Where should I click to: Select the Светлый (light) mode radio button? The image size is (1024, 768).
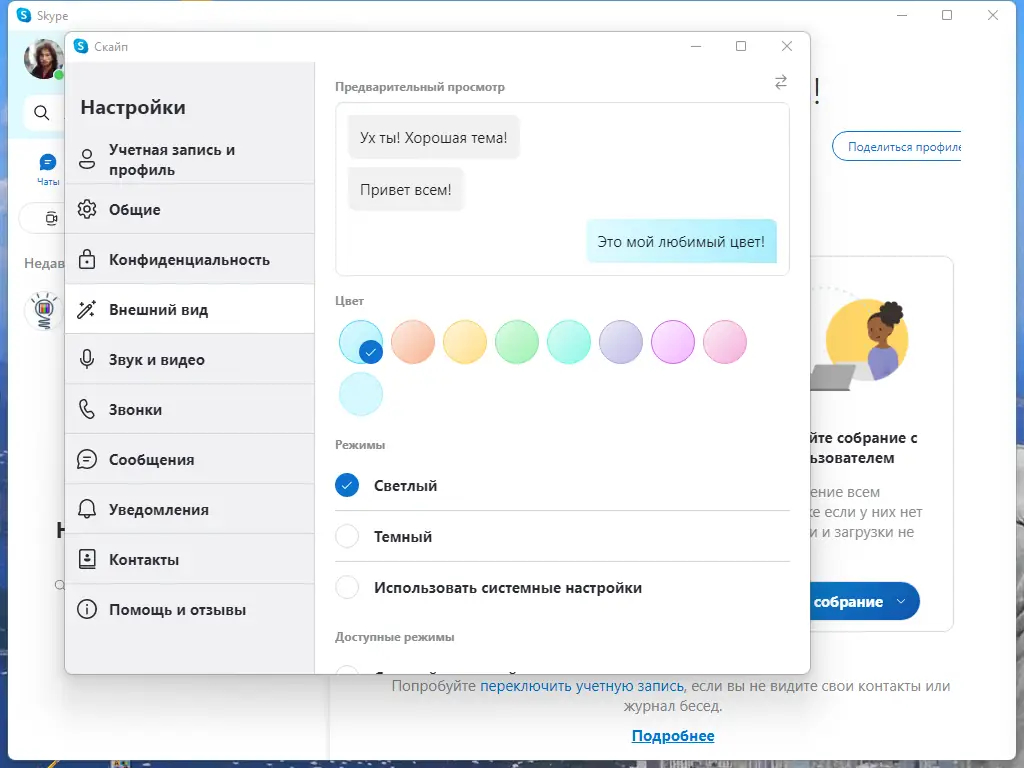pos(347,485)
